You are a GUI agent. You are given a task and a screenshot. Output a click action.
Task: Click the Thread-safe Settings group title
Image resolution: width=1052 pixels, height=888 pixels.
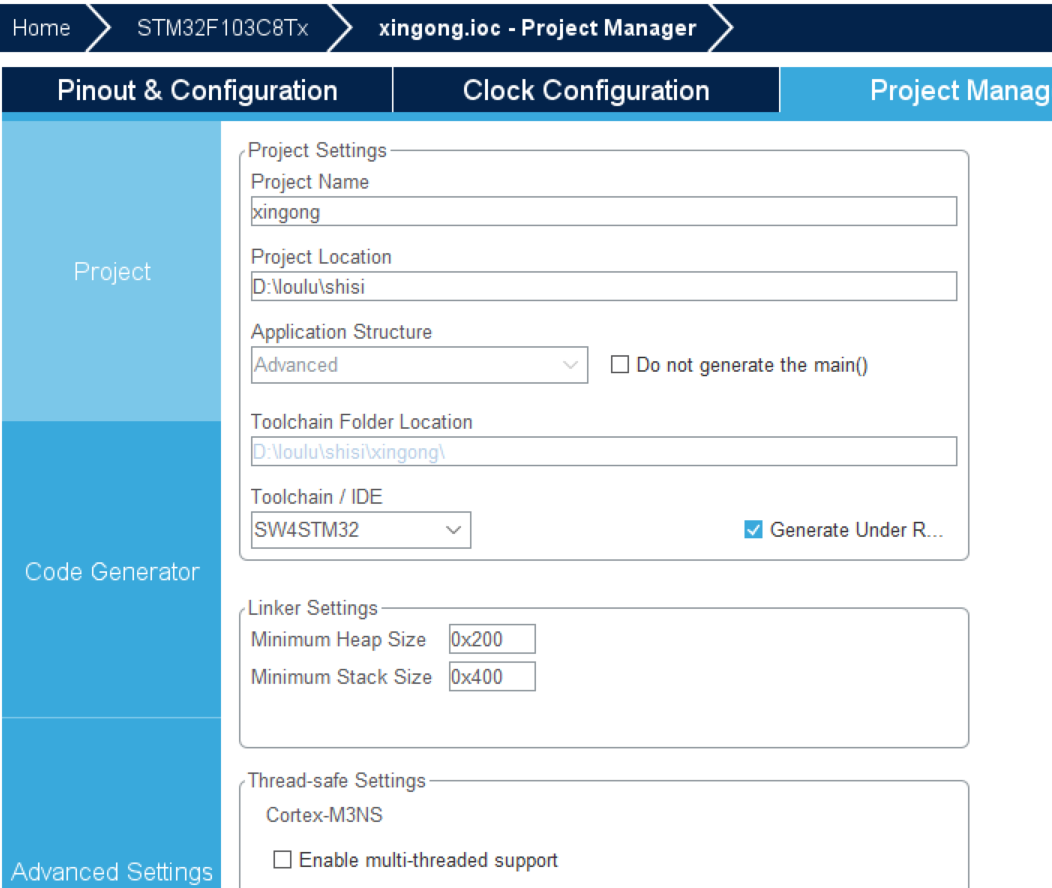[x=337, y=781]
